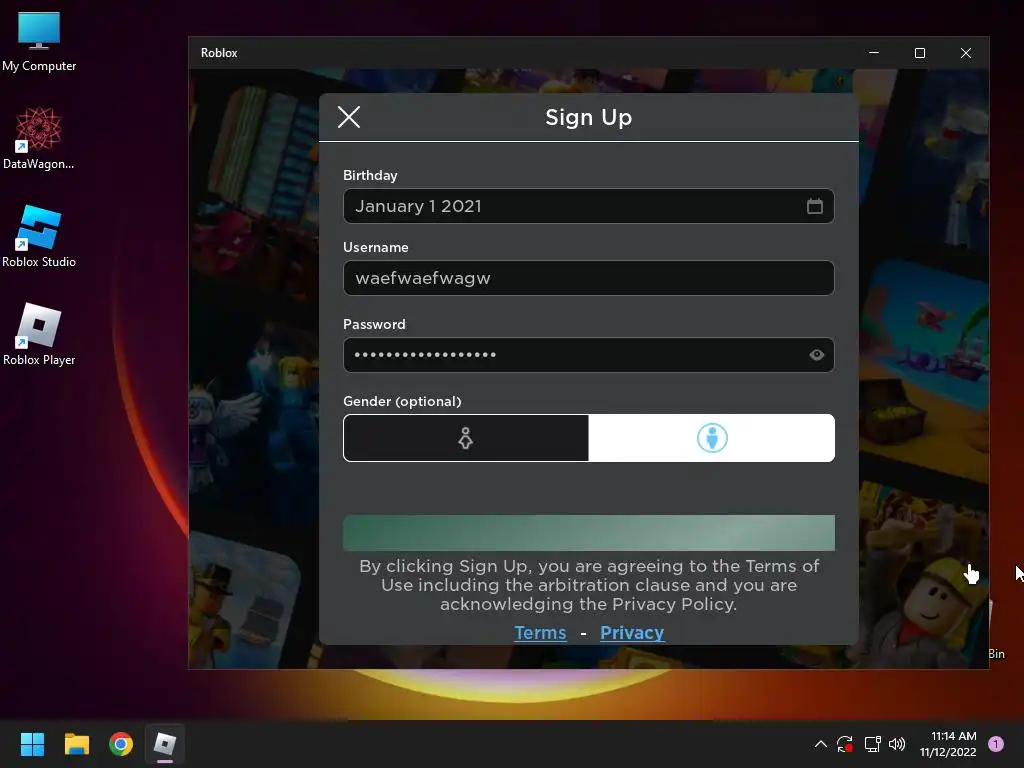The height and width of the screenshot is (768, 1024).
Task: Minimize the Roblox window
Action: point(874,53)
